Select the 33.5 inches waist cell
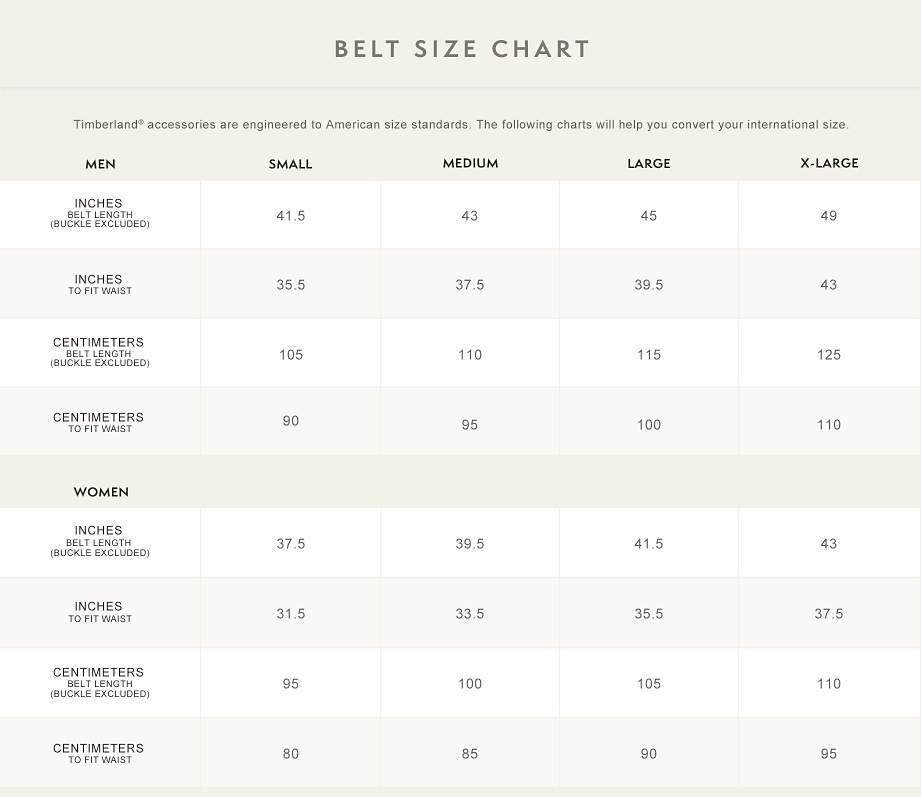Viewport: 921px width, 797px height. 470,614
